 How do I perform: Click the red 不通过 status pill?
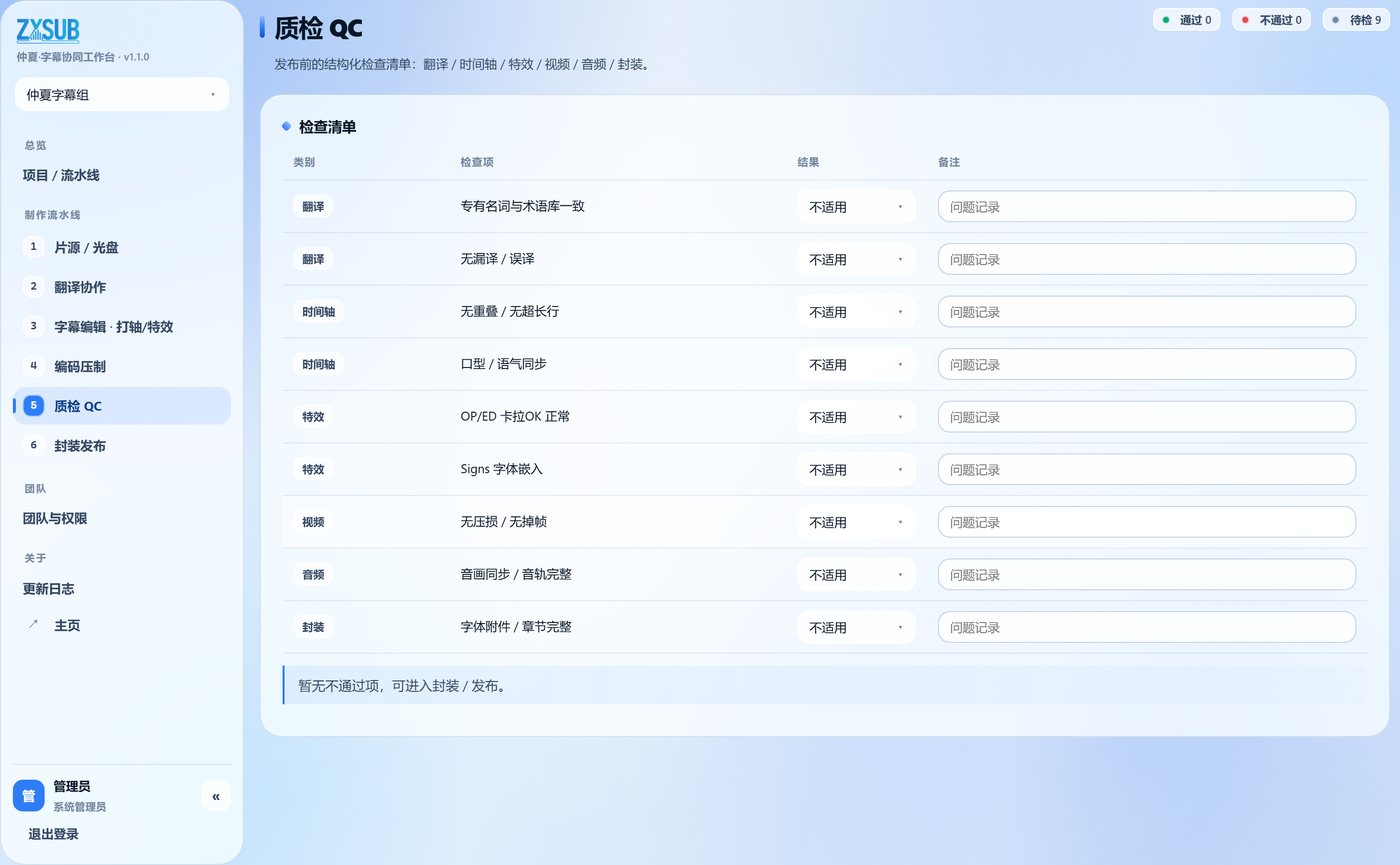tap(1272, 20)
